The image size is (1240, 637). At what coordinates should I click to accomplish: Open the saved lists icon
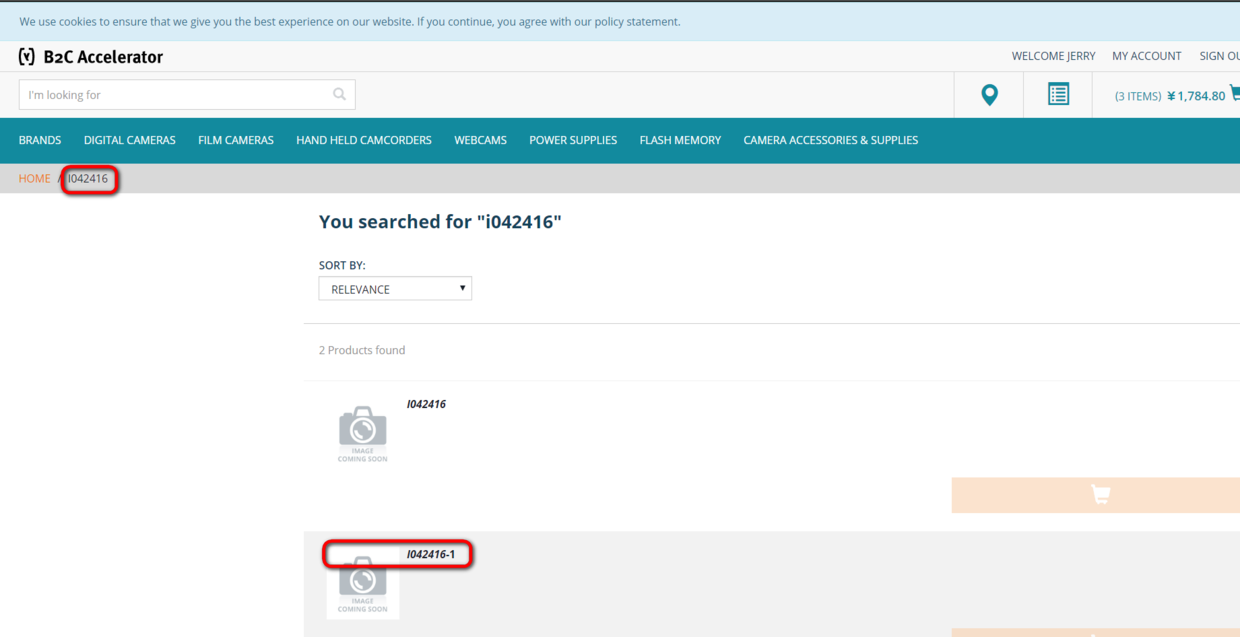pos(1058,94)
